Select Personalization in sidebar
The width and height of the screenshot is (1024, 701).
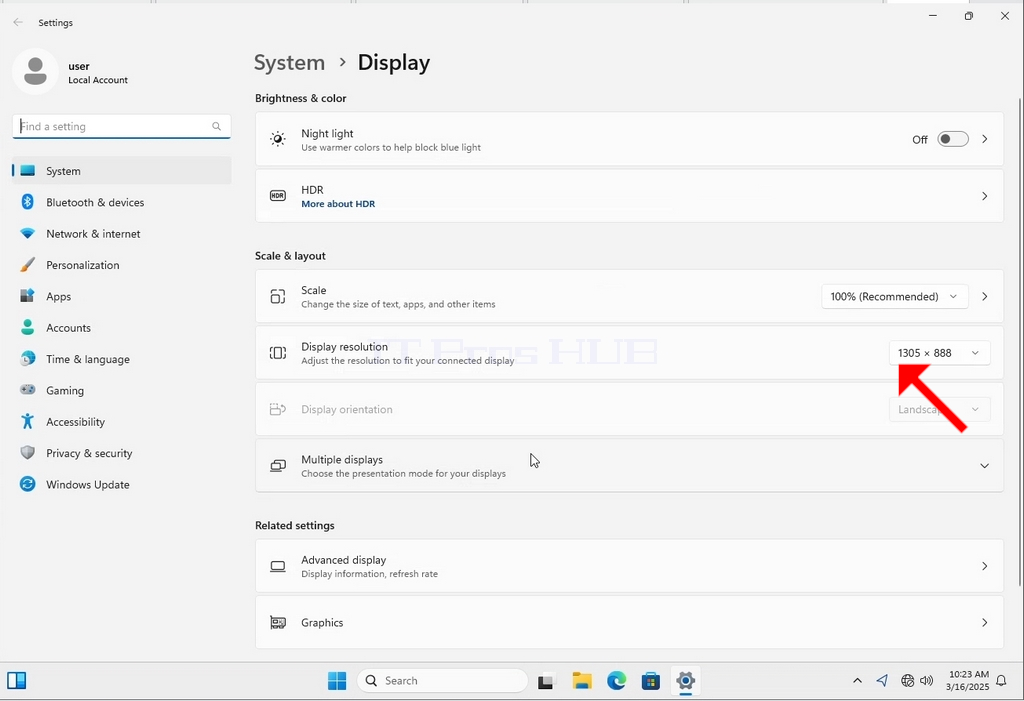pyautogui.click(x=121, y=265)
